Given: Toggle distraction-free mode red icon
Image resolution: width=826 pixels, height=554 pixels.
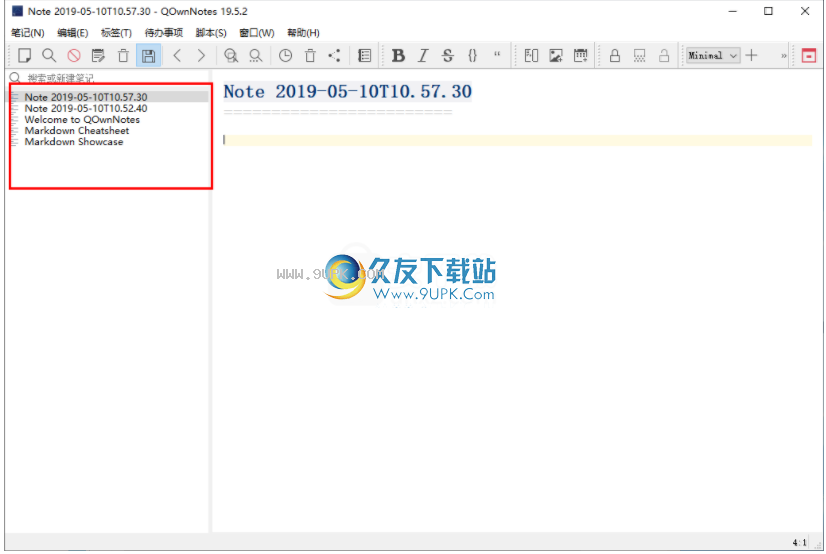Looking at the screenshot, I should click(x=809, y=55).
